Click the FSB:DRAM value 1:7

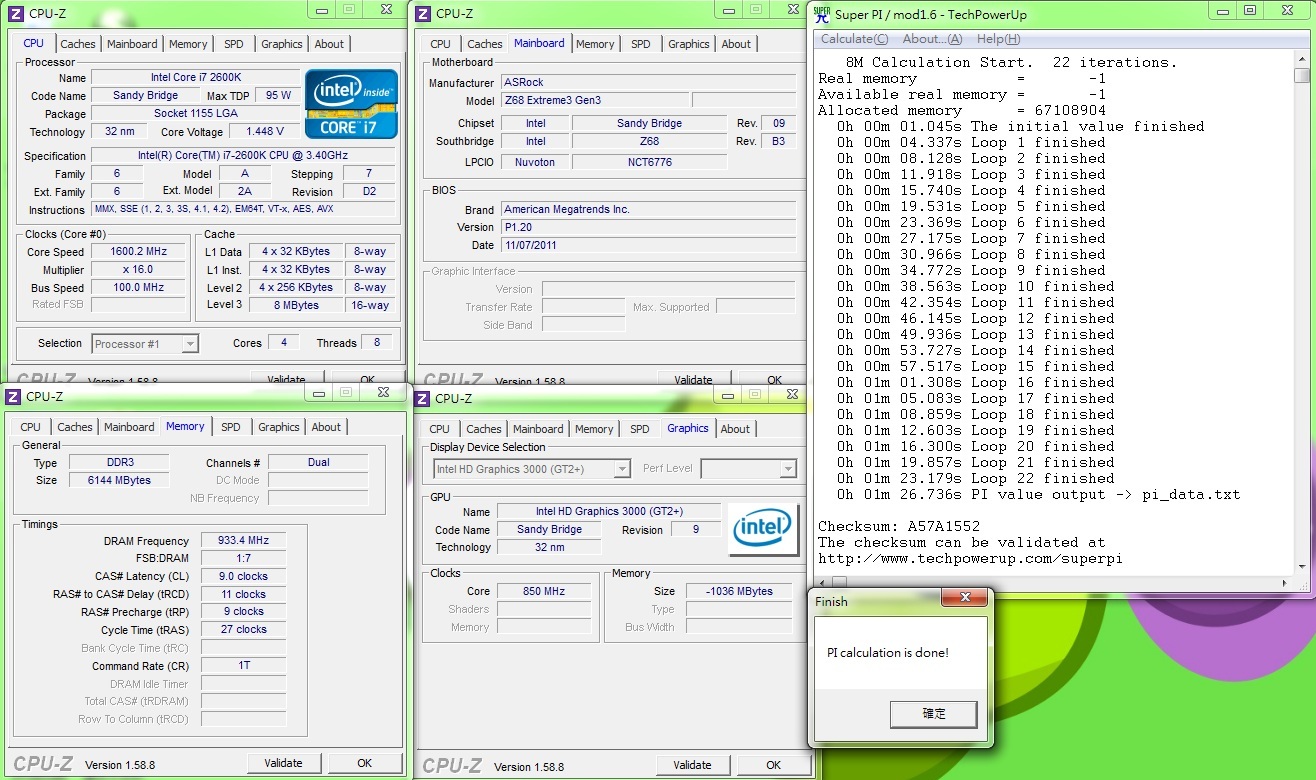click(x=243, y=559)
